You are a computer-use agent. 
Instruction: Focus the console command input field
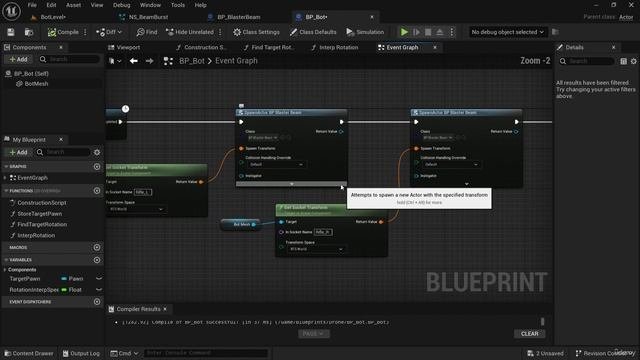pos(206,353)
